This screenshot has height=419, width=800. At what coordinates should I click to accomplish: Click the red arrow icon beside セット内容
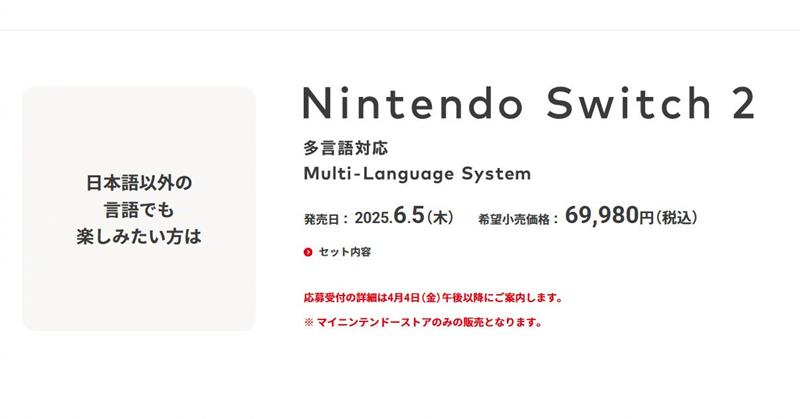[x=308, y=252]
